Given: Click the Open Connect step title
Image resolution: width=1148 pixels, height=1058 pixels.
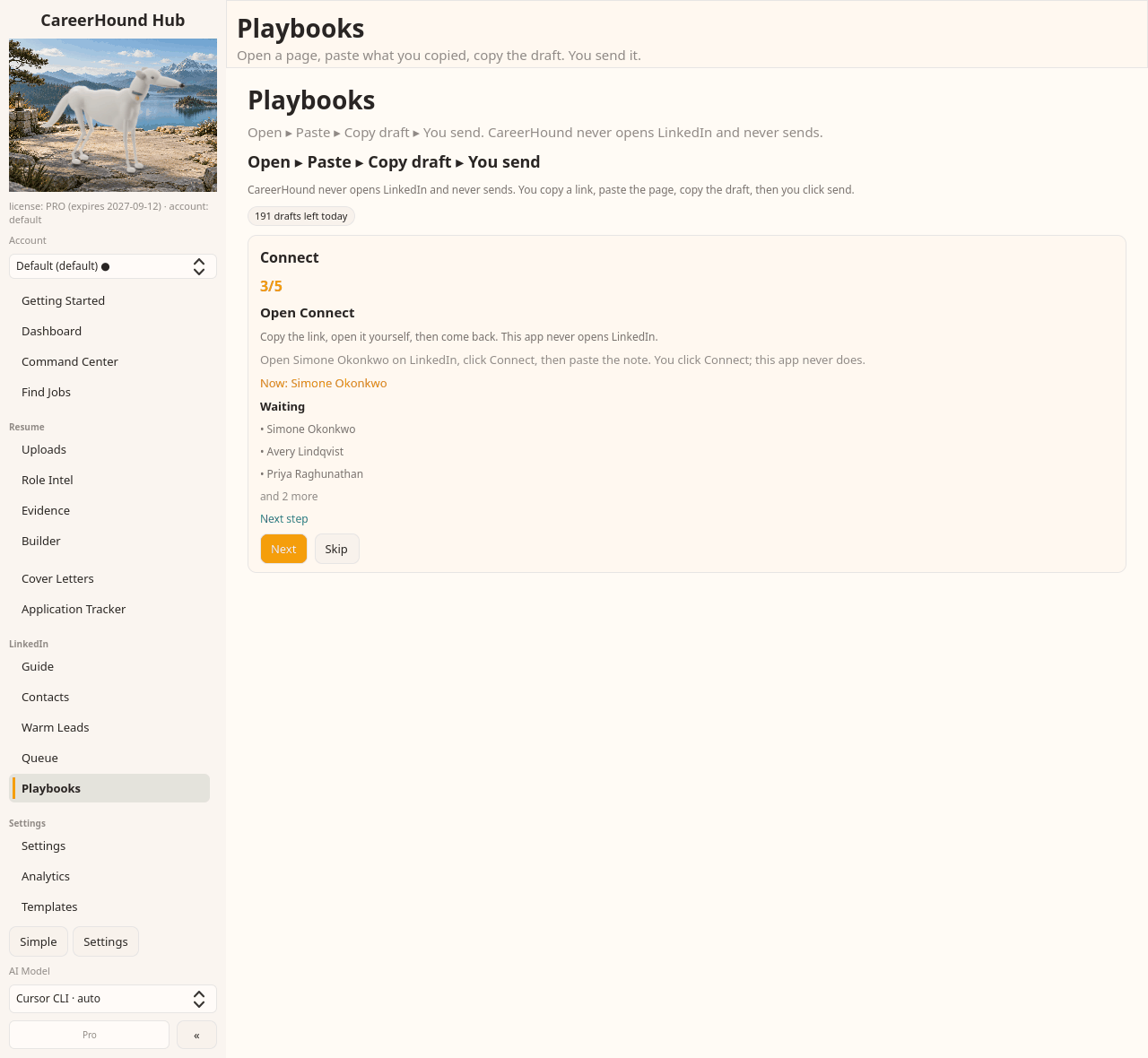Looking at the screenshot, I should (308, 313).
